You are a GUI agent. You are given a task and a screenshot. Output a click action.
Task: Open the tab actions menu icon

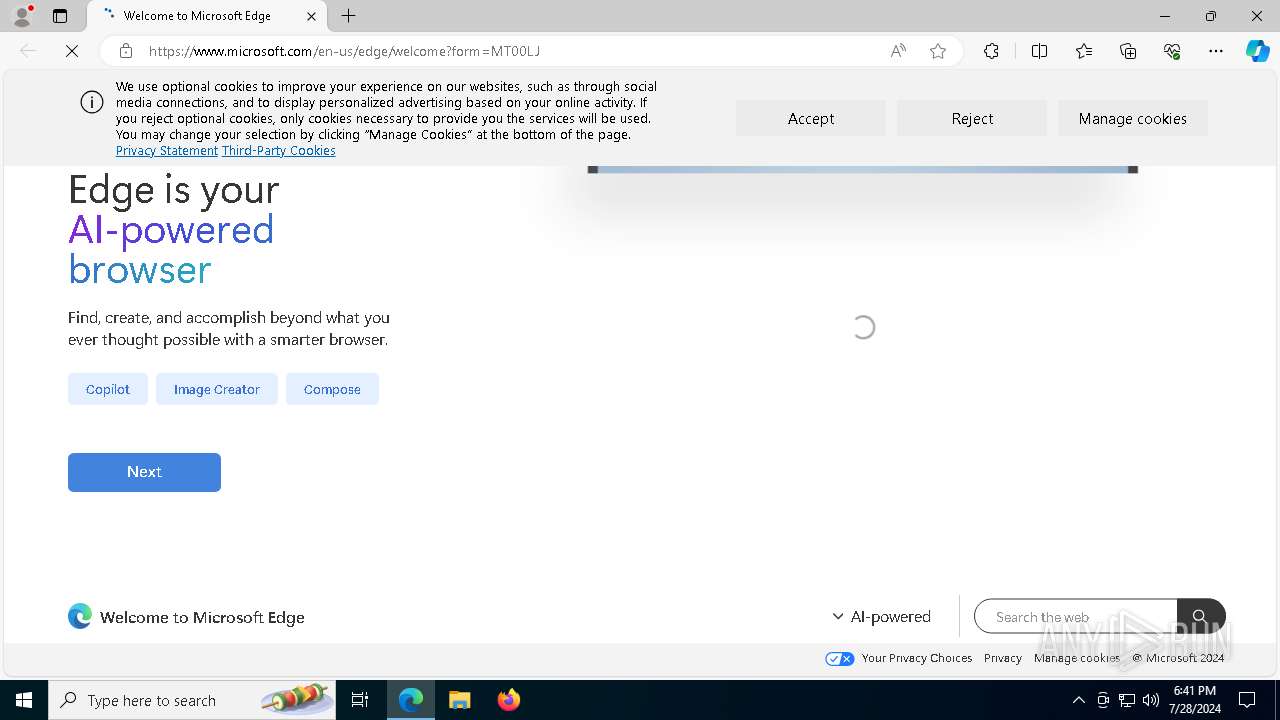[x=60, y=16]
